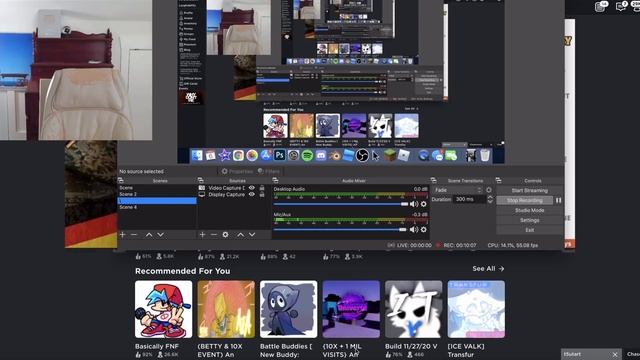Select the highlighted blue scene row
The image size is (640, 360).
pos(157,201)
